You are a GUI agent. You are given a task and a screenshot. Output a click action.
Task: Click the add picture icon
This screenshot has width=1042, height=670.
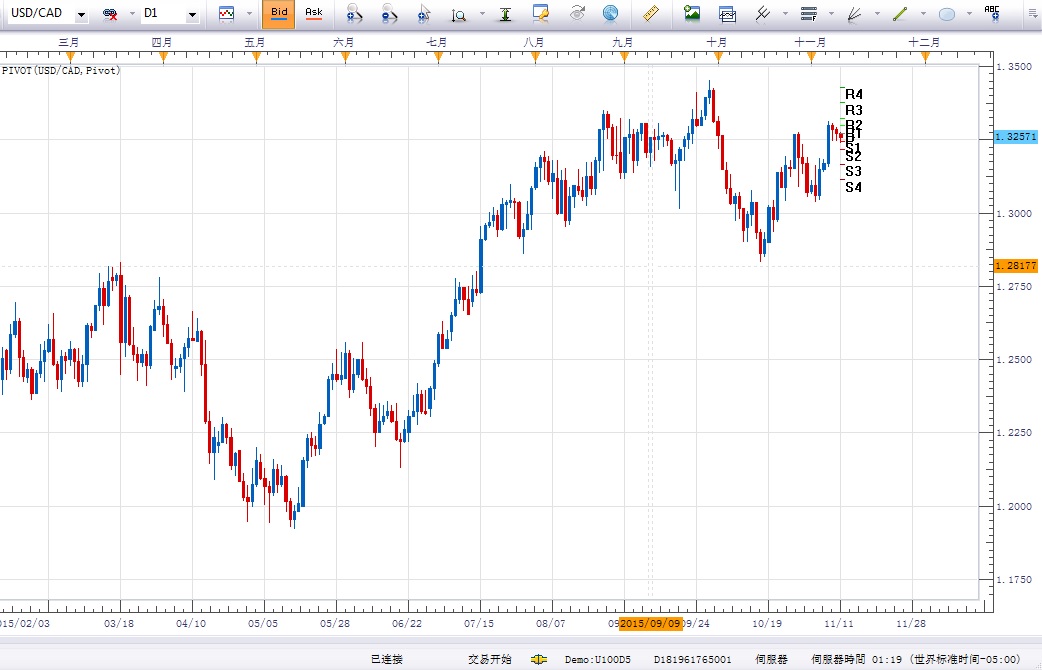point(692,14)
